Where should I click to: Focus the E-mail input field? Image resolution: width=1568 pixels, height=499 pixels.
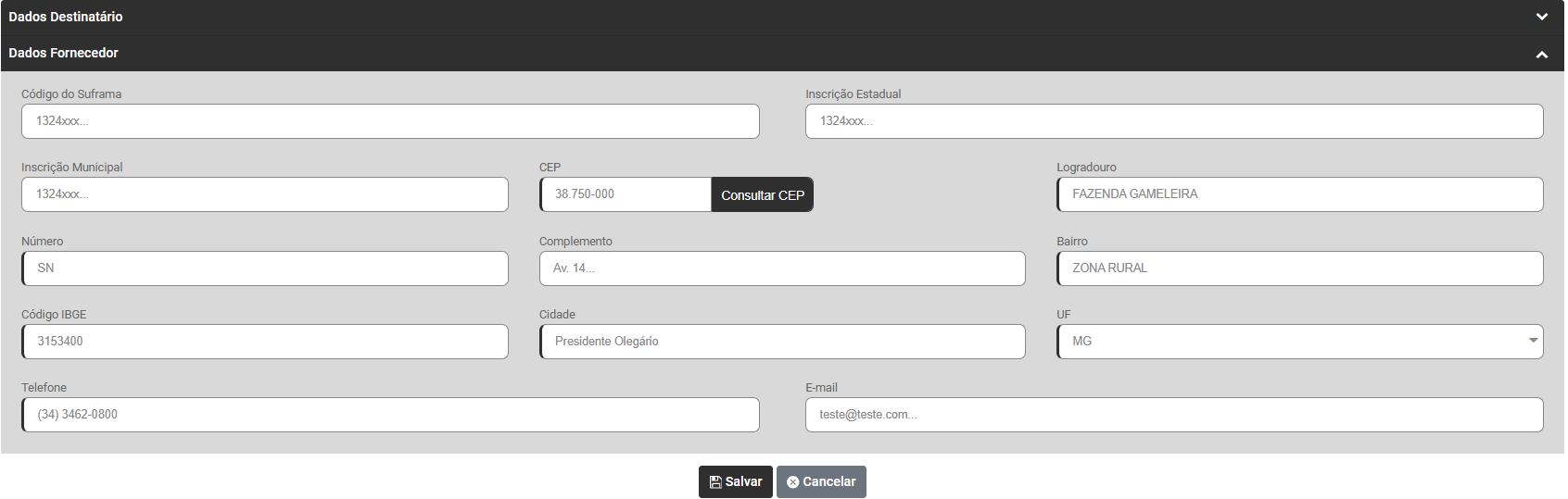coord(1174,415)
